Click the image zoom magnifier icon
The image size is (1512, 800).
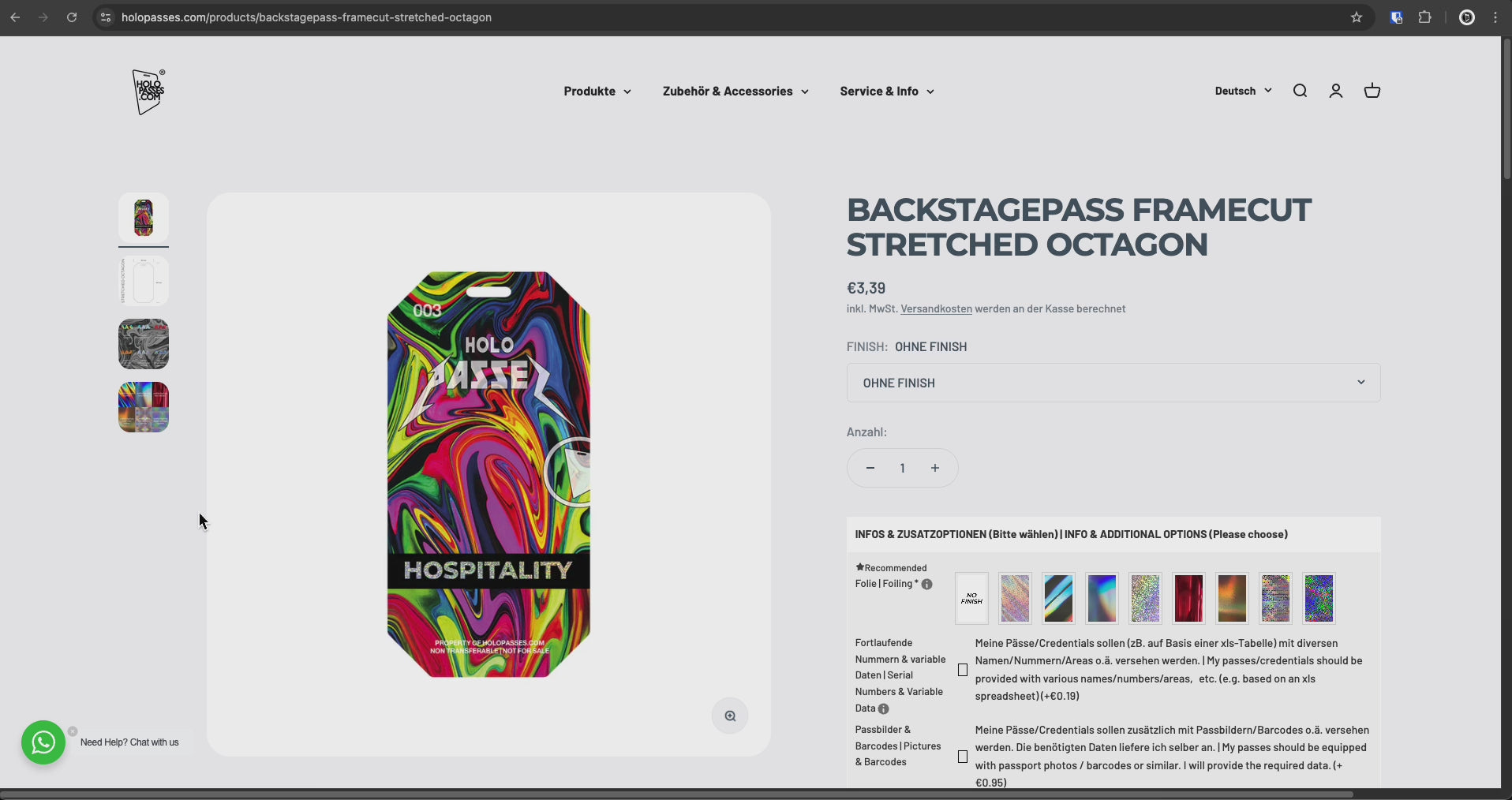pos(730,716)
